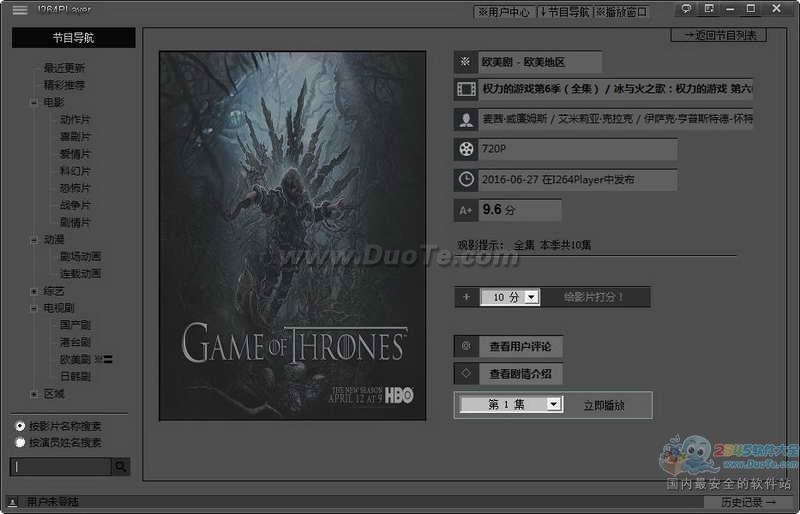
Task: Click the chat bubble icon in title bar
Action: pyautogui.click(x=687, y=9)
